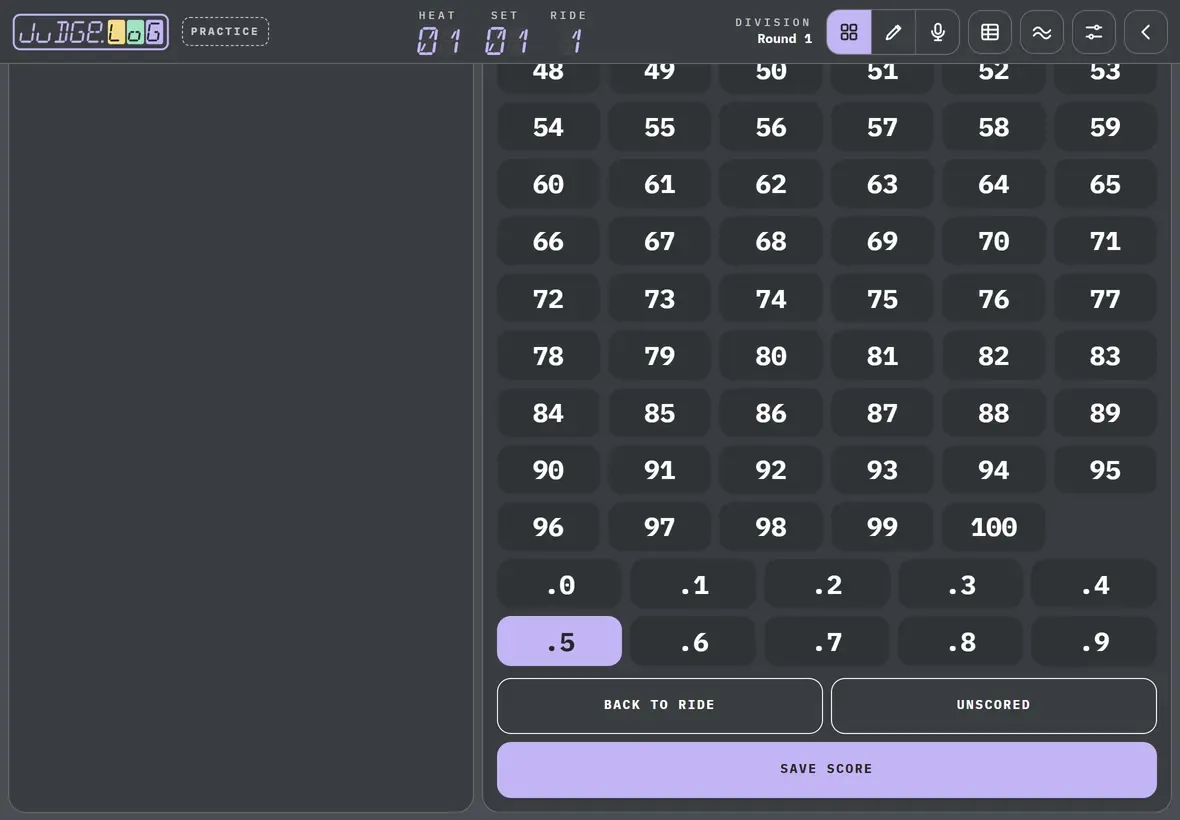Screen dimensions: 1180x820
Task: Select score 72
Action: point(548,299)
